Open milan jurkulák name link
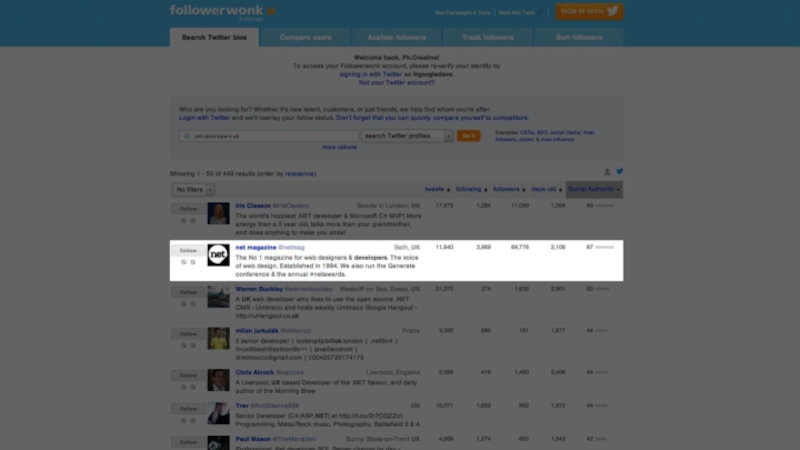This screenshot has width=800, height=450. 257,331
